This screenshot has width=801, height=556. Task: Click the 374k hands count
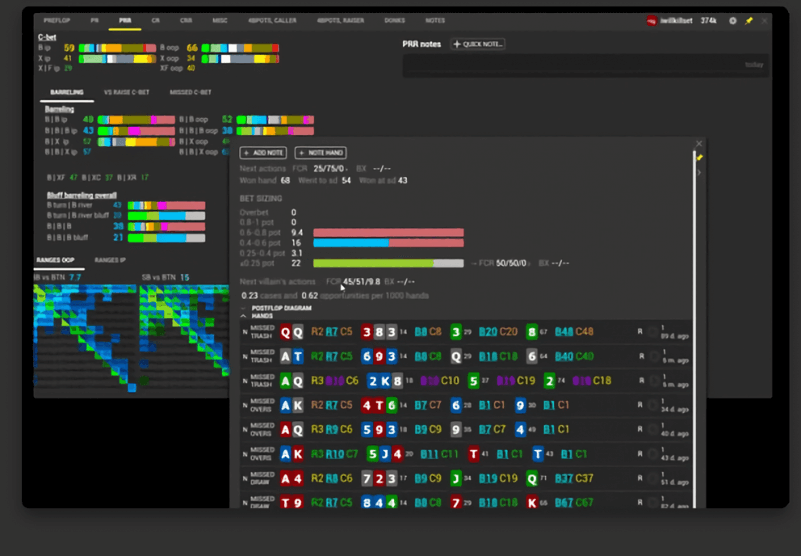pos(708,20)
